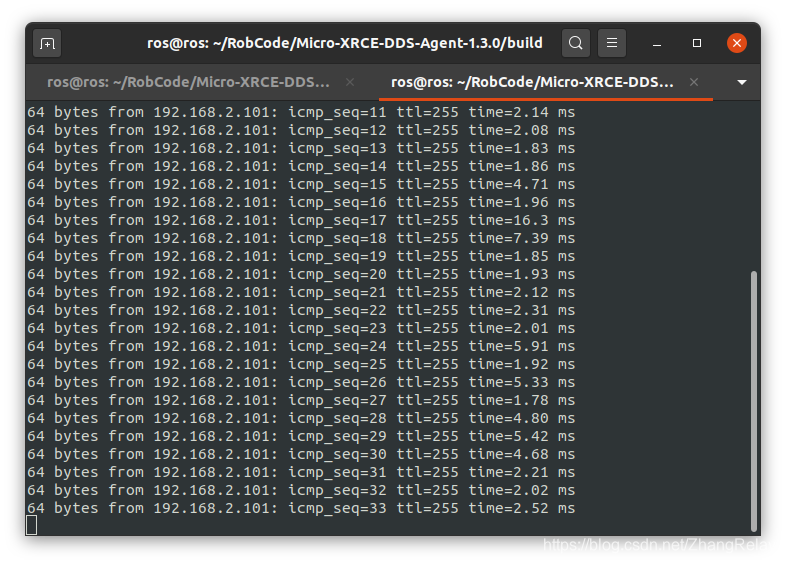Image resolution: width=786 pixels, height=564 pixels.
Task: Click the icmp_seq=20 ping line
Action: coord(301,275)
